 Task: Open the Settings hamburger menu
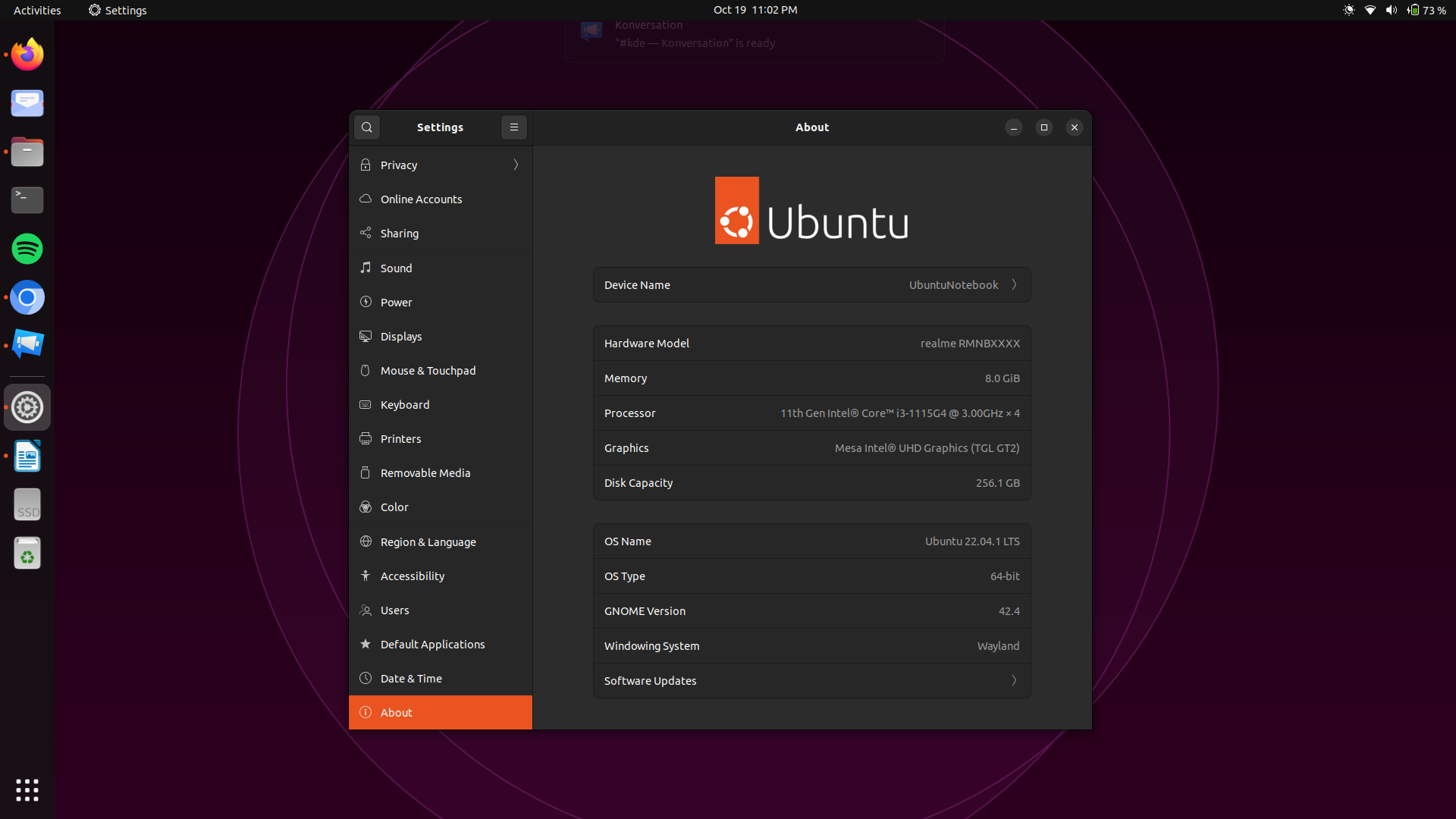[x=514, y=127]
